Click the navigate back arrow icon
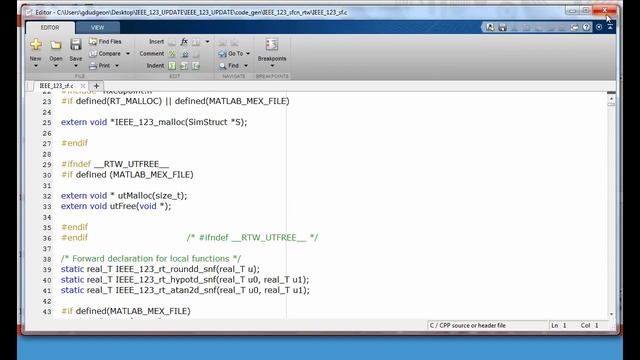 click(x=222, y=42)
